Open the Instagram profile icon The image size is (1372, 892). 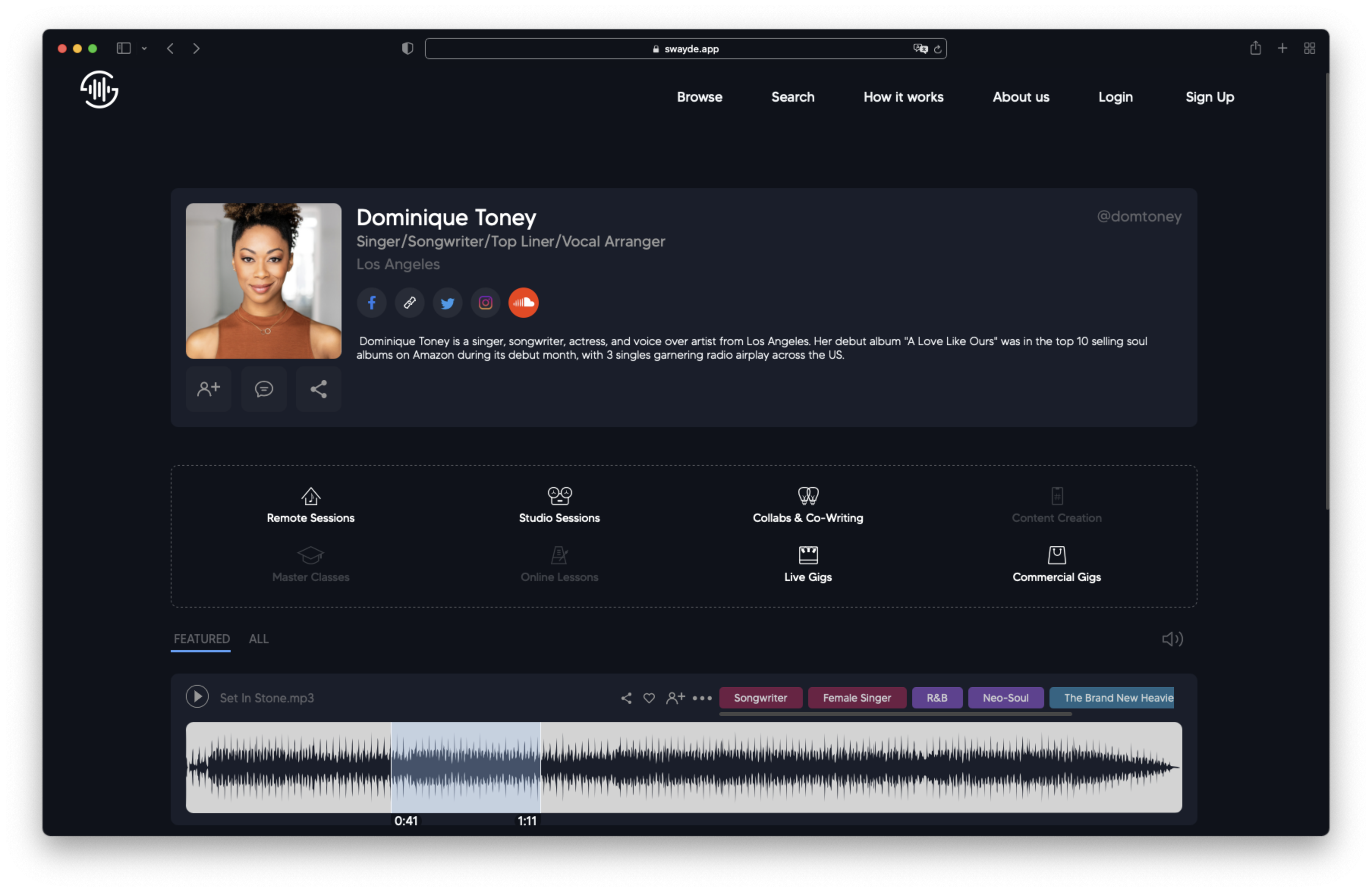(x=485, y=303)
